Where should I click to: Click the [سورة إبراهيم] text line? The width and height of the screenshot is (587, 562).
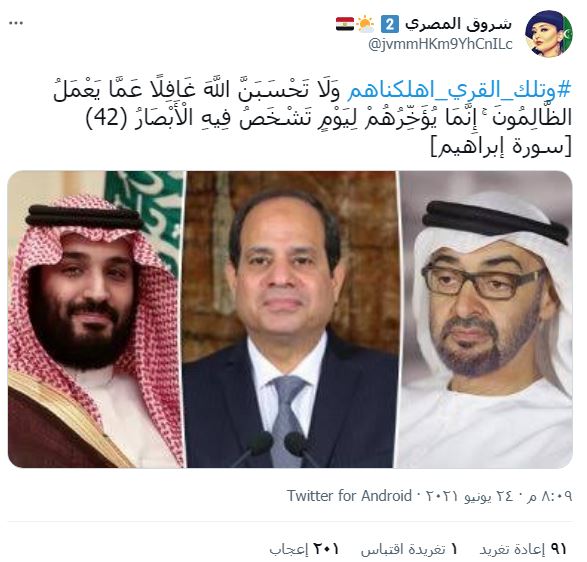(x=501, y=147)
